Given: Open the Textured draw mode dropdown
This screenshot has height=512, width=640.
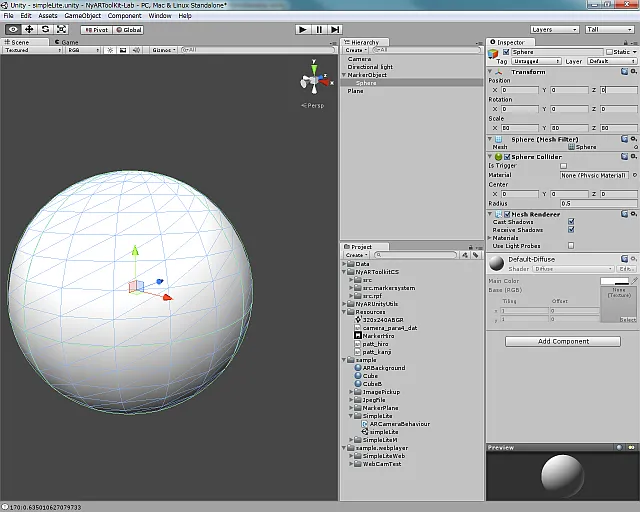Looking at the screenshot, I should click(33, 50).
